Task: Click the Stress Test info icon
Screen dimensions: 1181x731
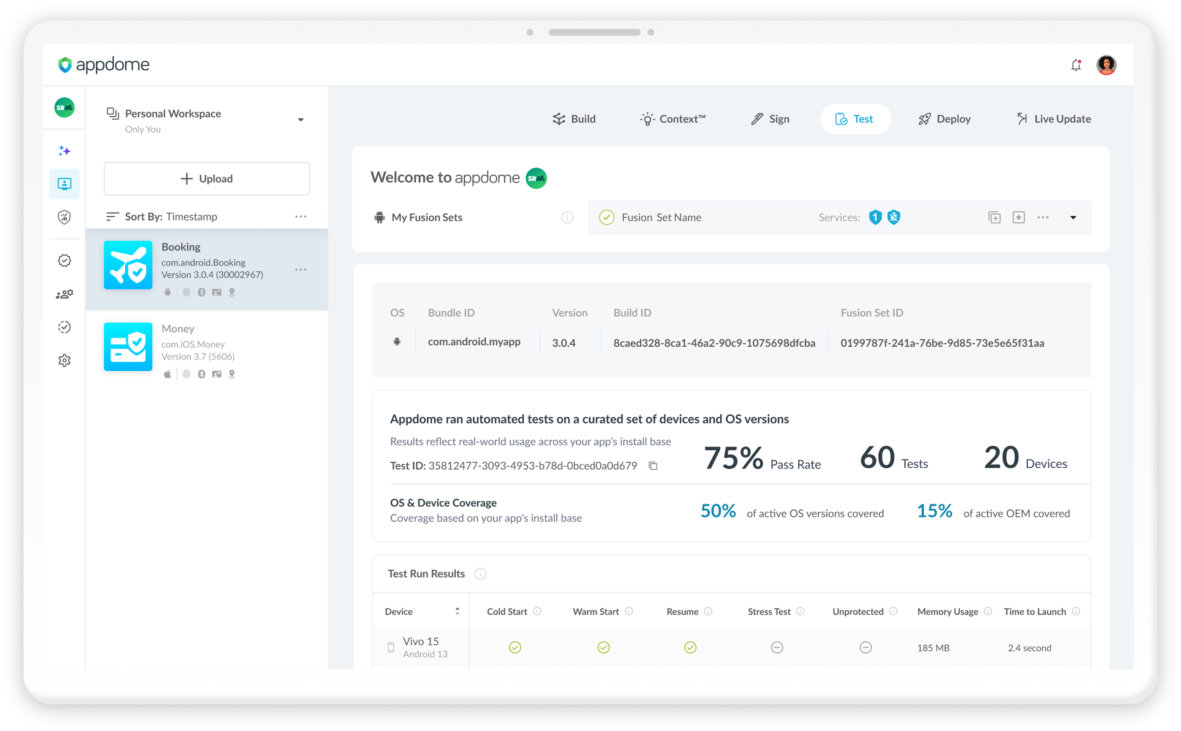Action: point(800,611)
